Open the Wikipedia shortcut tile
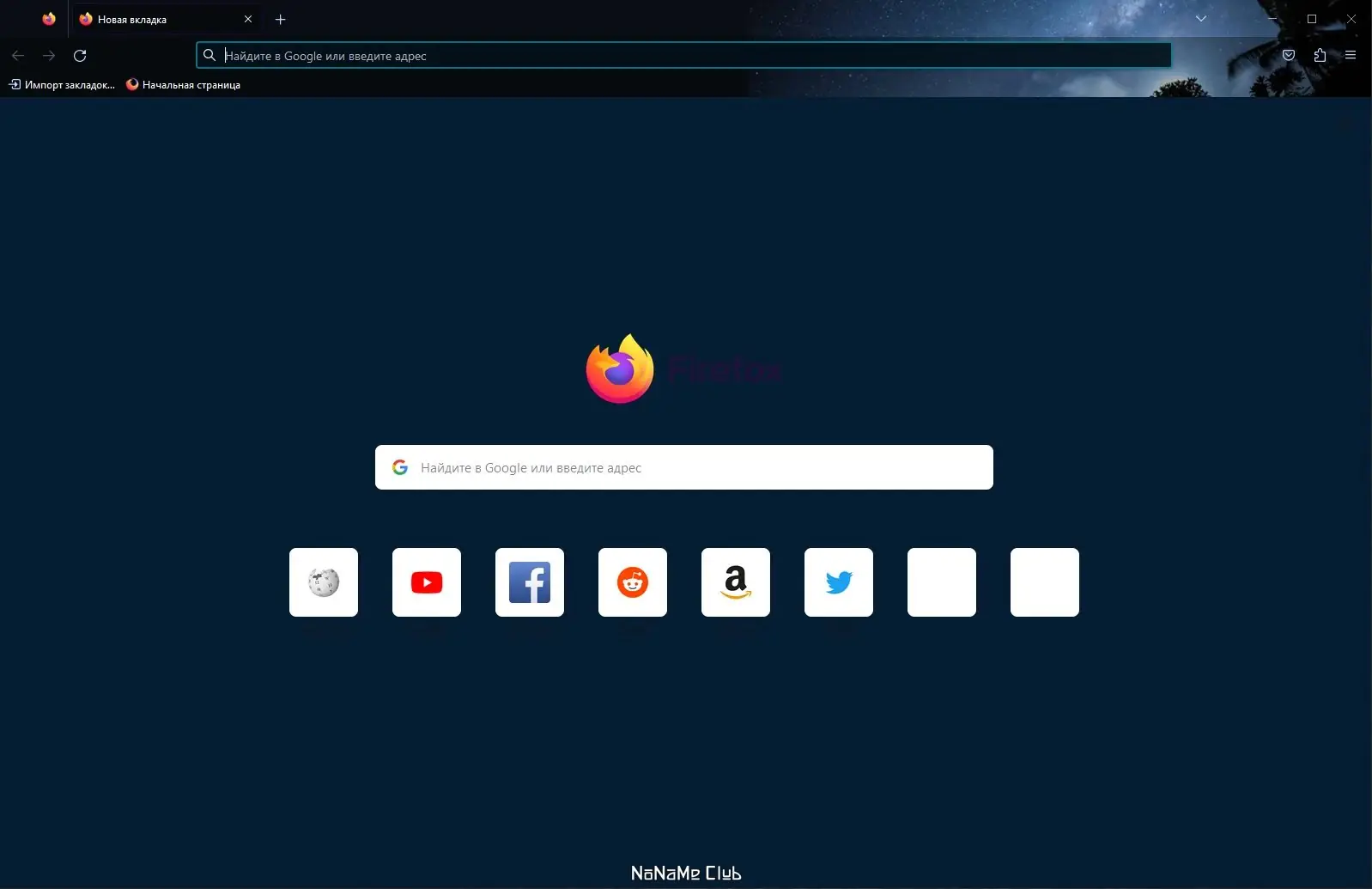This screenshot has height=889, width=1372. tap(324, 582)
